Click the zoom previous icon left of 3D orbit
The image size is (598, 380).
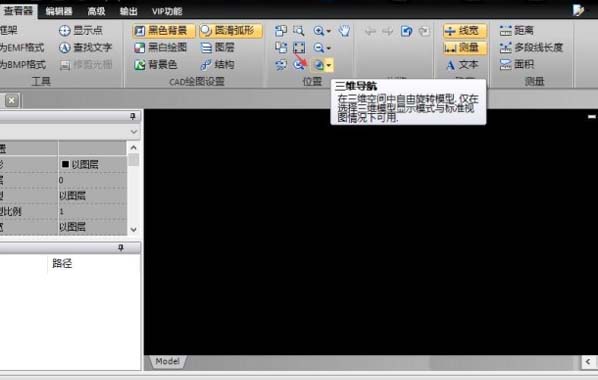[299, 65]
